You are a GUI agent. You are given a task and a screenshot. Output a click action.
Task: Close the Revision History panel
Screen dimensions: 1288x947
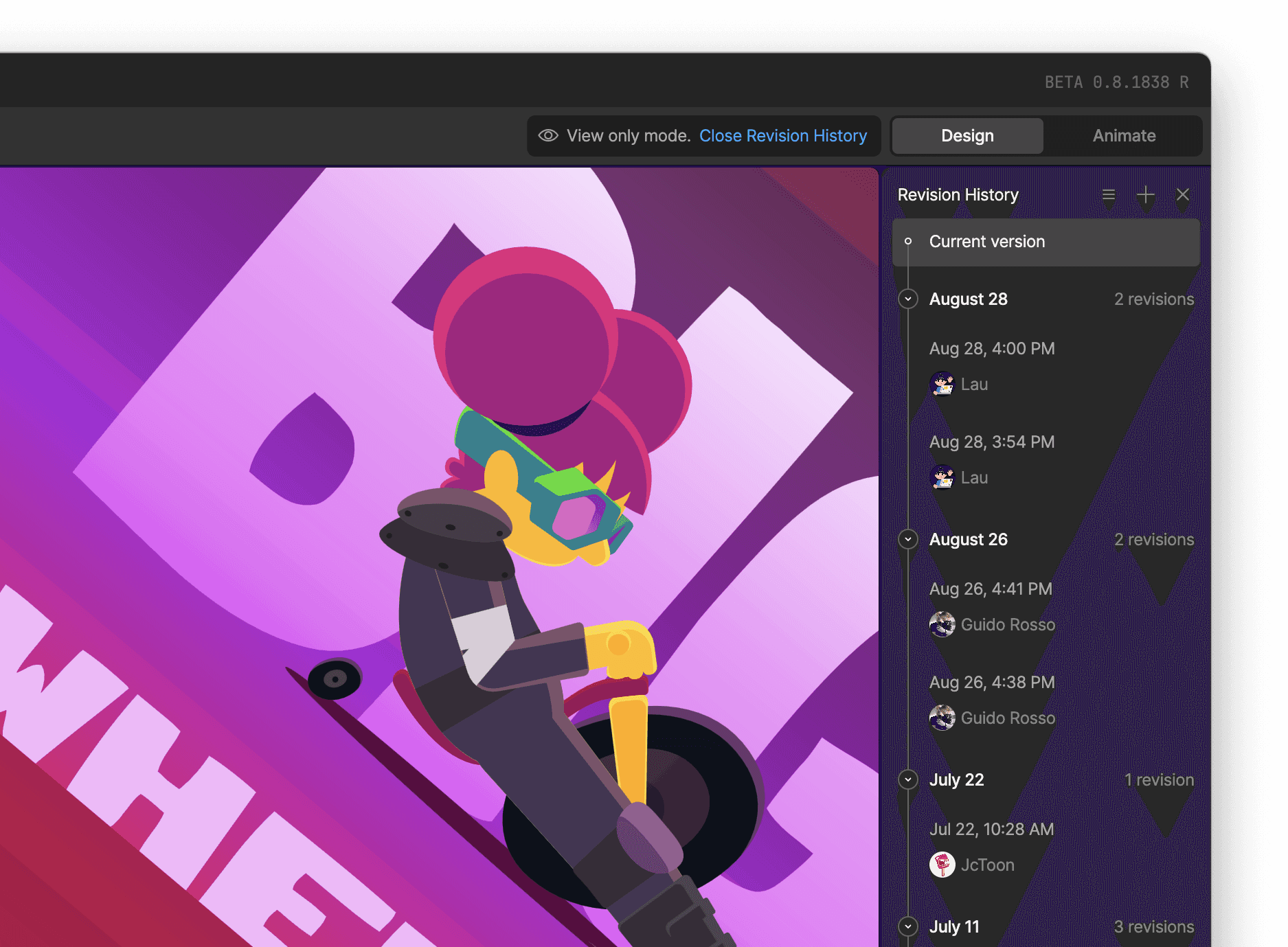tap(1182, 195)
